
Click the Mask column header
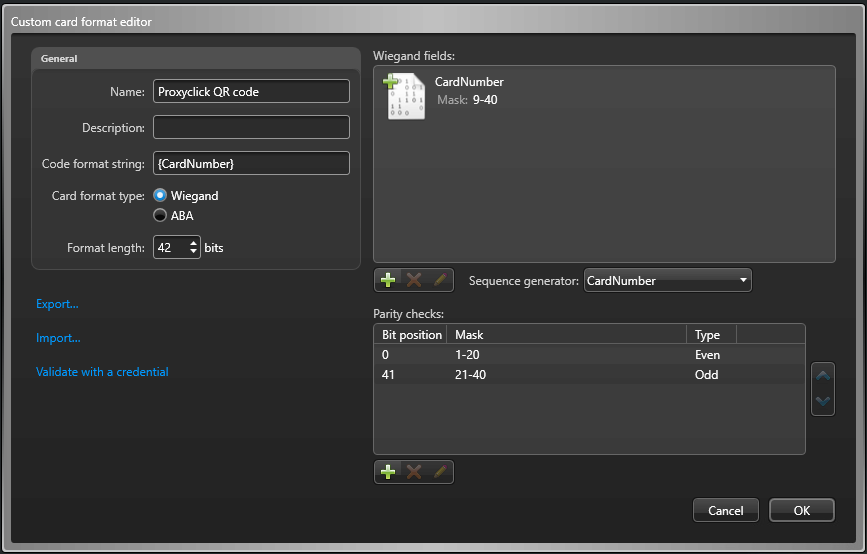coord(567,335)
